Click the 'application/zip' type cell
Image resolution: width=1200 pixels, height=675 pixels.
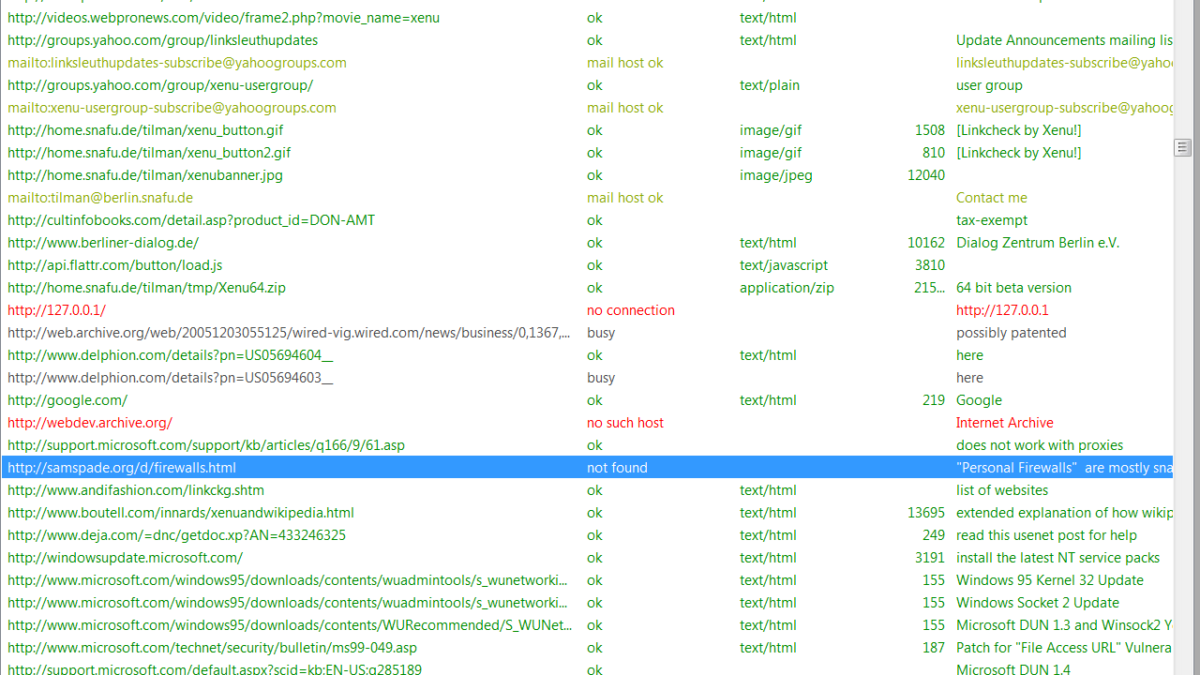[x=787, y=288]
